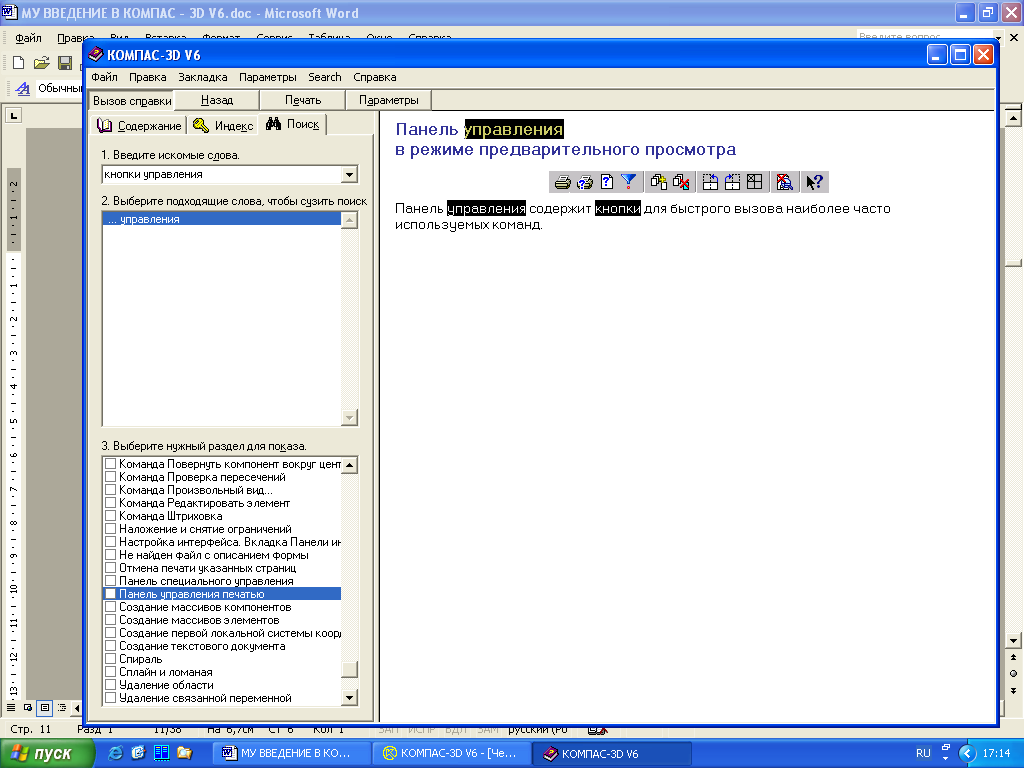Click the tray expand arrow near the clock
1024x768 pixels.
coord(967,753)
